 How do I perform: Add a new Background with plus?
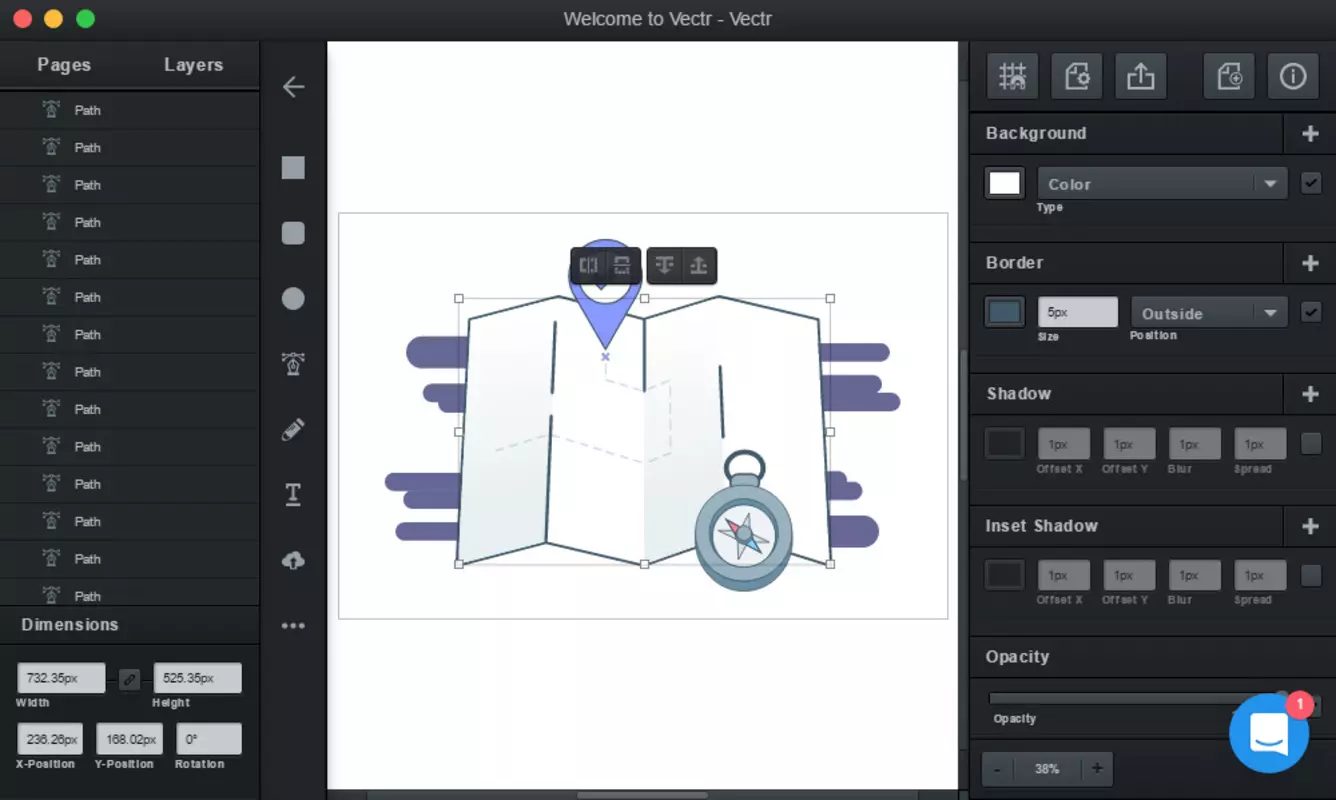(x=1310, y=133)
